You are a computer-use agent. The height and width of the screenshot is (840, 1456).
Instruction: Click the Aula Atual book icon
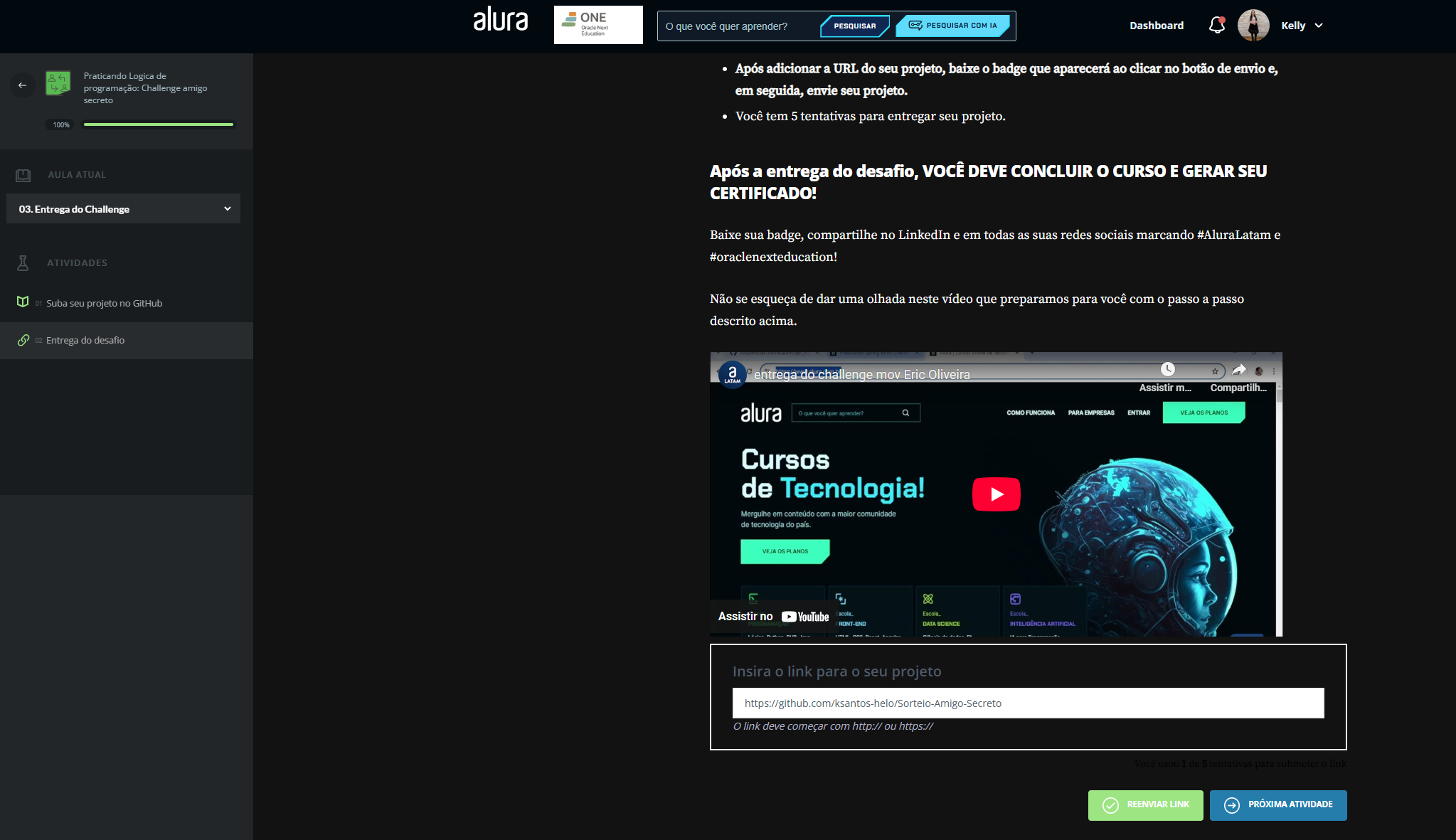[x=23, y=175]
